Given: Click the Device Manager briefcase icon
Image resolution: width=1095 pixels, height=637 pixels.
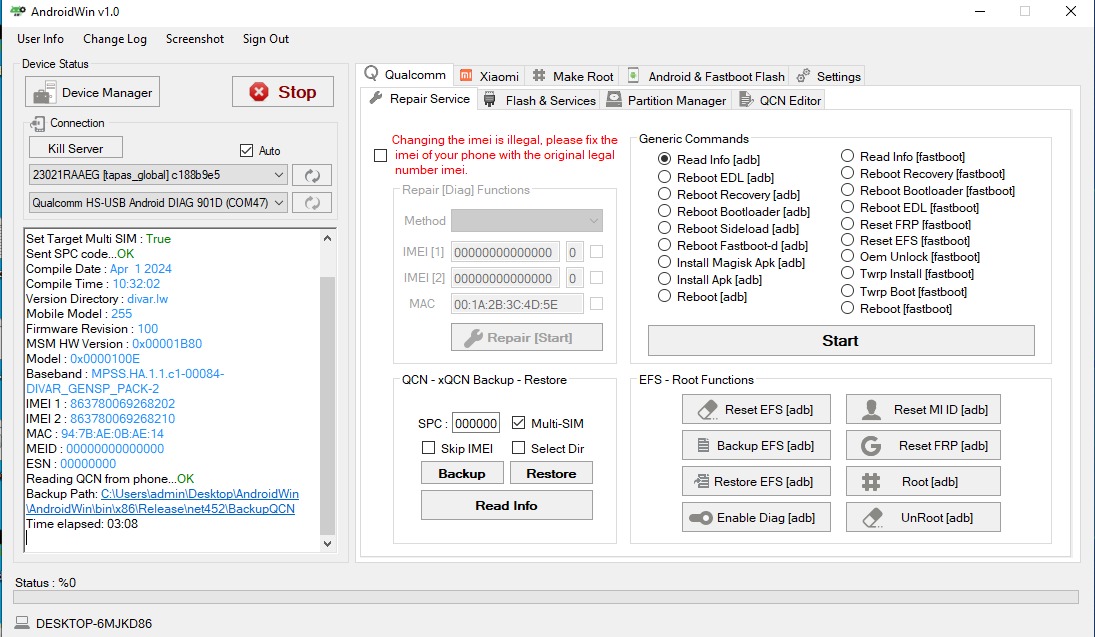Looking at the screenshot, I should point(44,92).
